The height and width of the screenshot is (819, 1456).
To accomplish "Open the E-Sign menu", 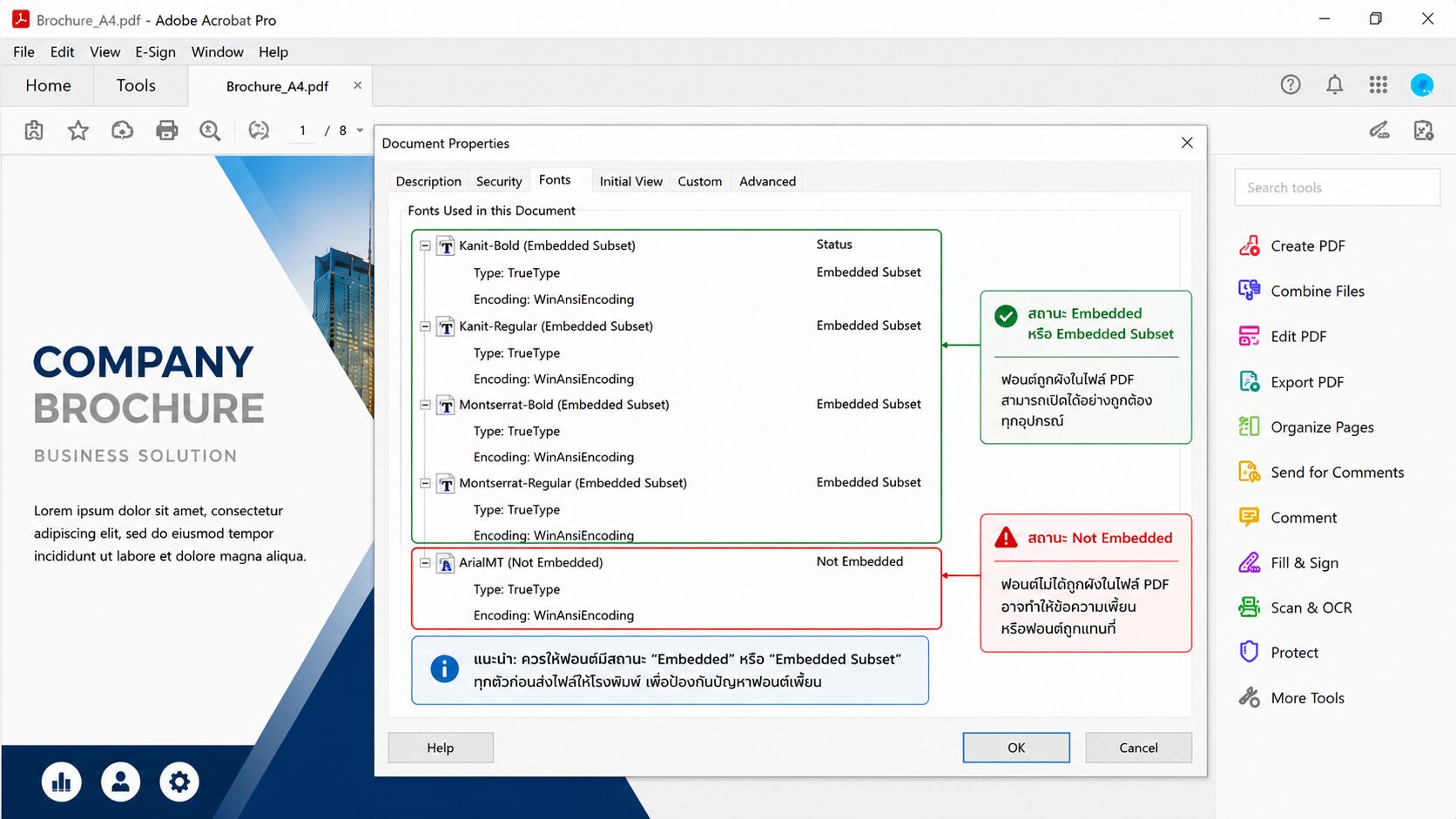I will point(155,52).
